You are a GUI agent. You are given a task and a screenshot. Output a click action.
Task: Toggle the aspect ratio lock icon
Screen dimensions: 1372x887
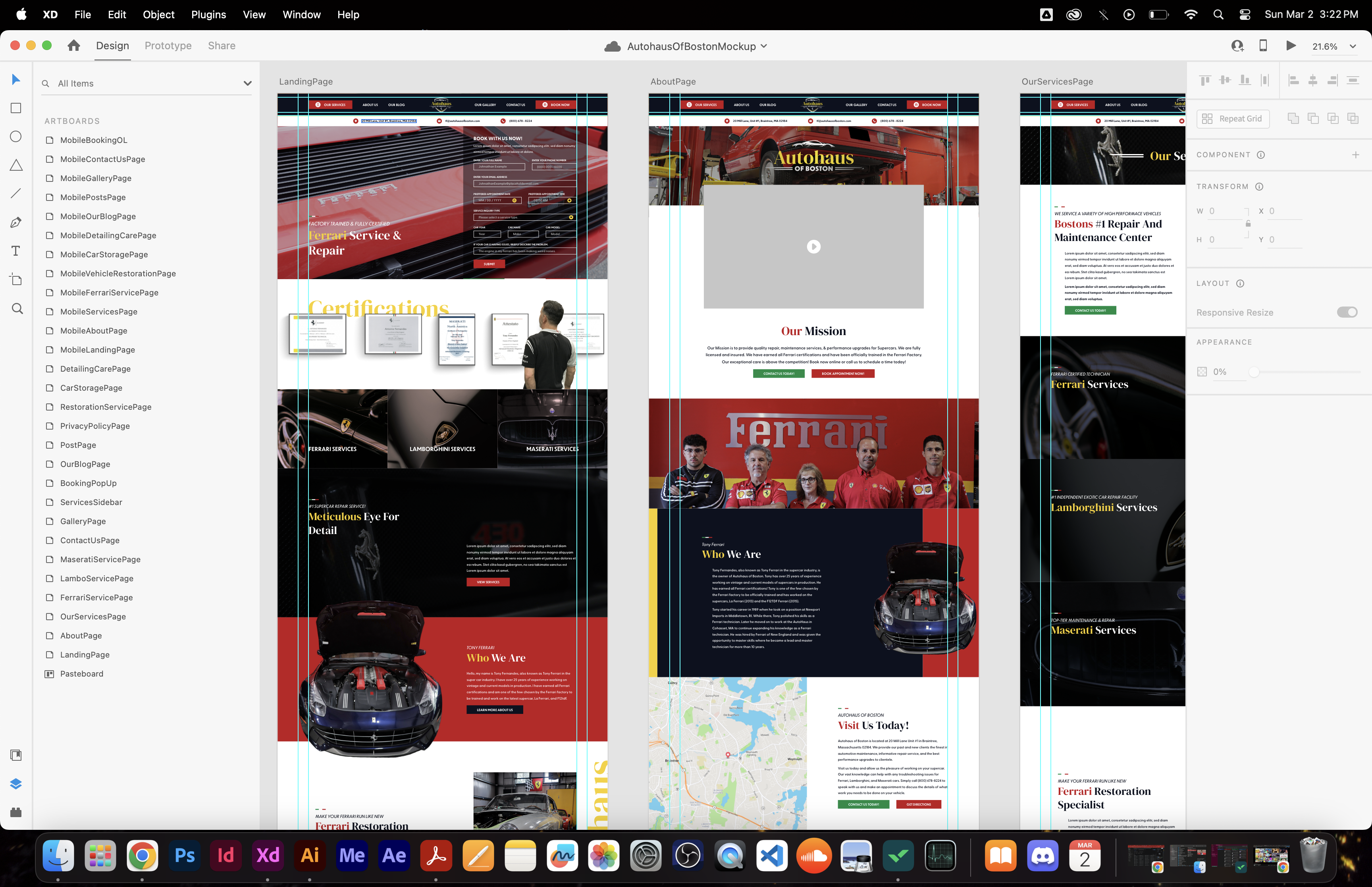coord(1248,224)
